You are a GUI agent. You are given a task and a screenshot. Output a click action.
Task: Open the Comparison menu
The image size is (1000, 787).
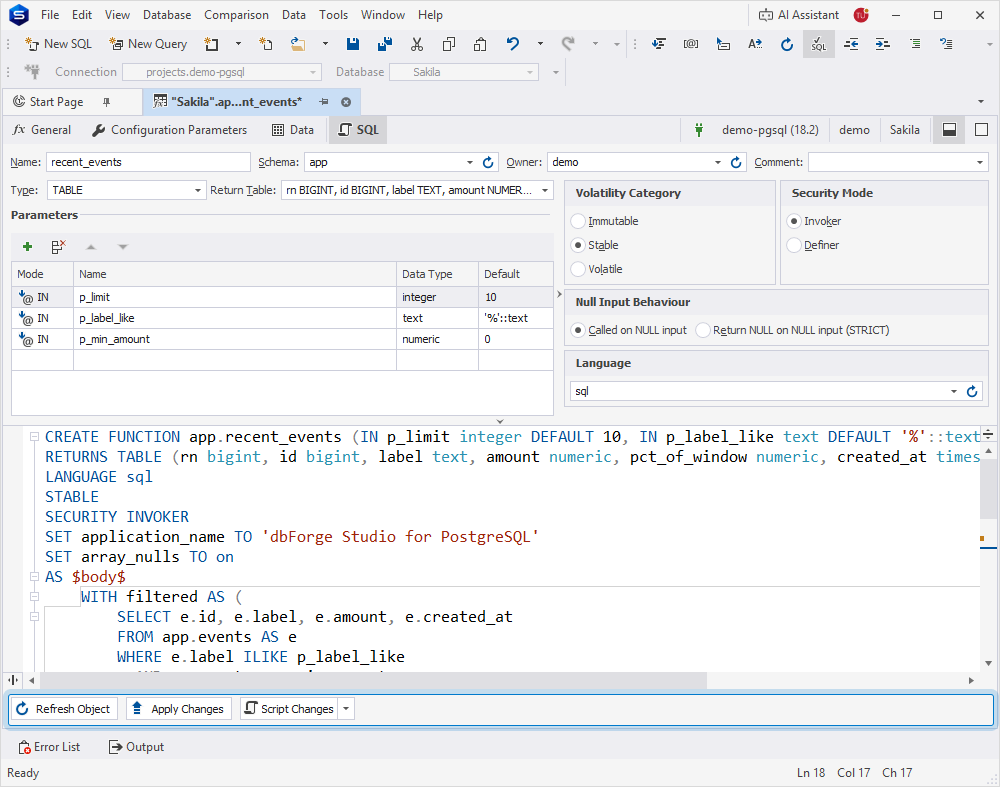click(x=236, y=15)
